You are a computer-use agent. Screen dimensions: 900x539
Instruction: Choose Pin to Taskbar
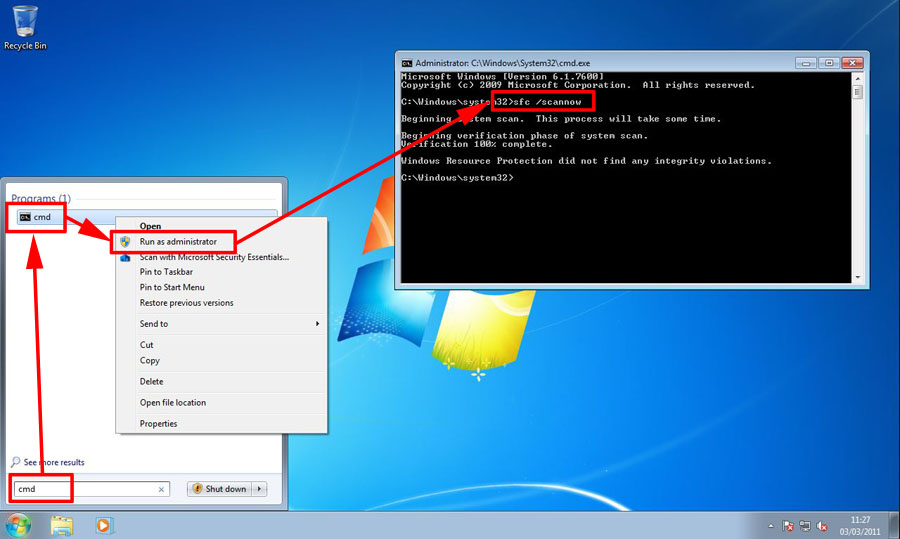coord(166,272)
